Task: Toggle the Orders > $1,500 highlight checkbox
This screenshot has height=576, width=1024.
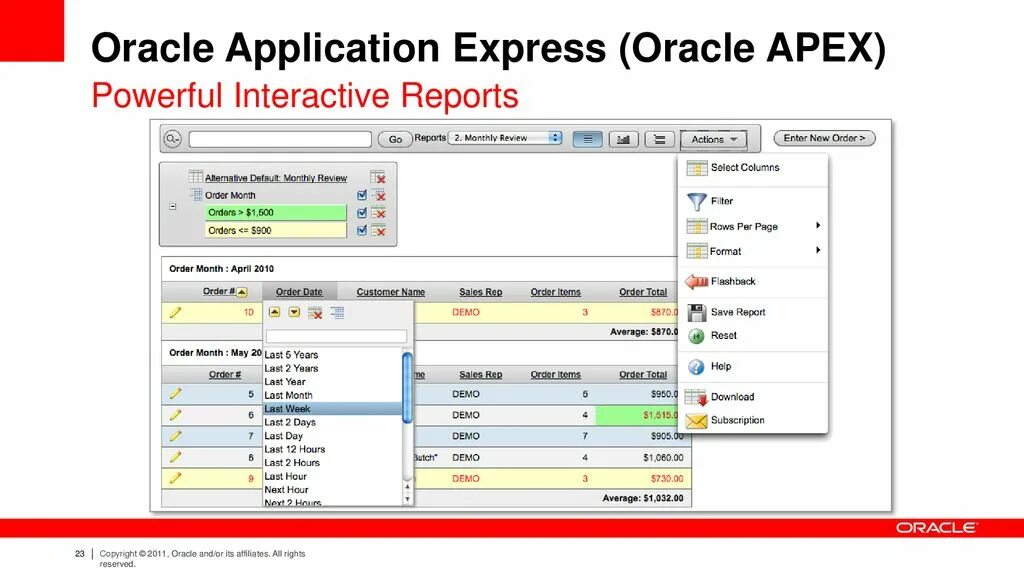Action: (x=362, y=212)
